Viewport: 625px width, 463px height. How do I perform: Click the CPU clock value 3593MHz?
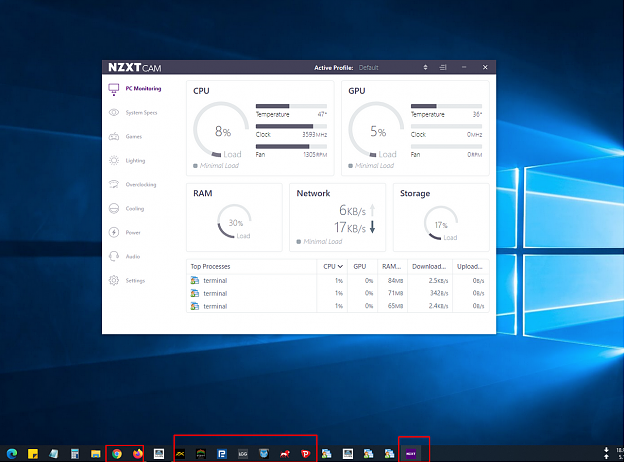[x=314, y=135]
